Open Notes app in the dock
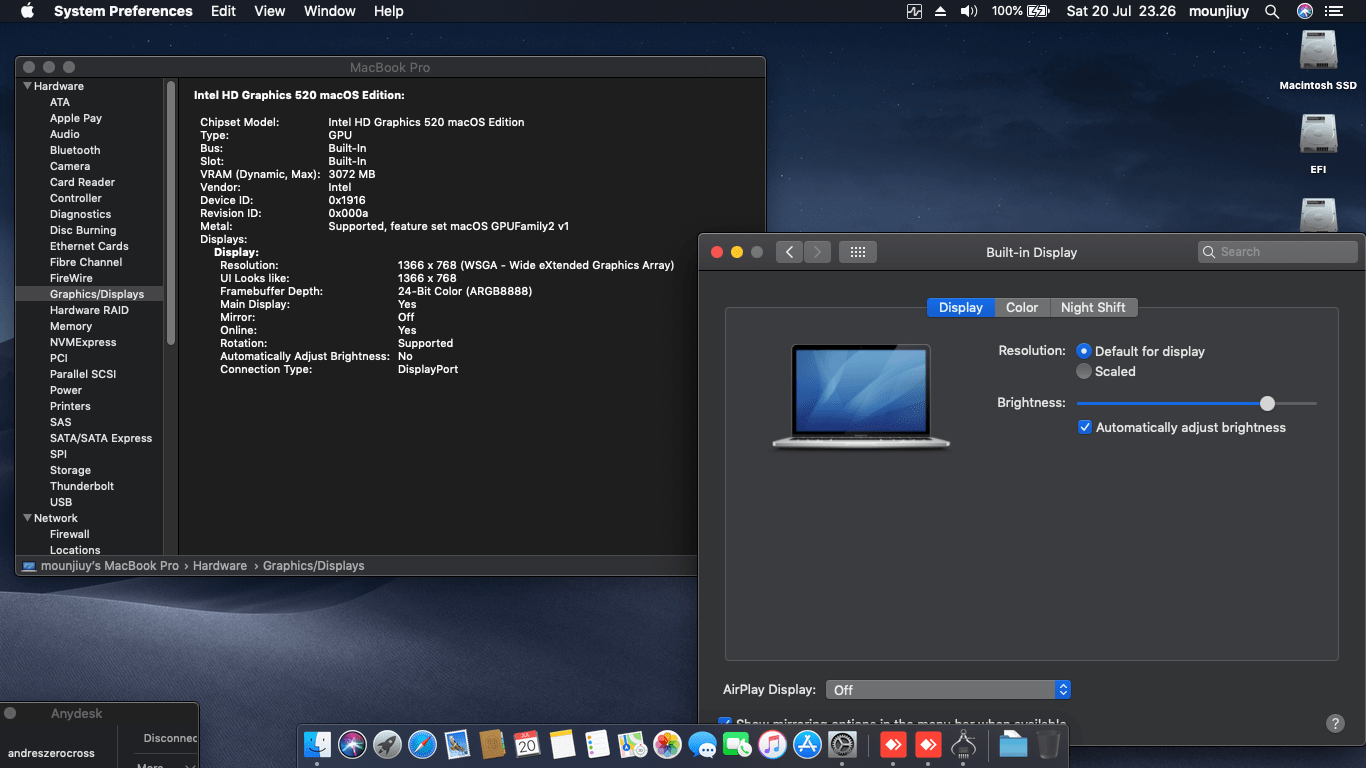 pyautogui.click(x=562, y=744)
